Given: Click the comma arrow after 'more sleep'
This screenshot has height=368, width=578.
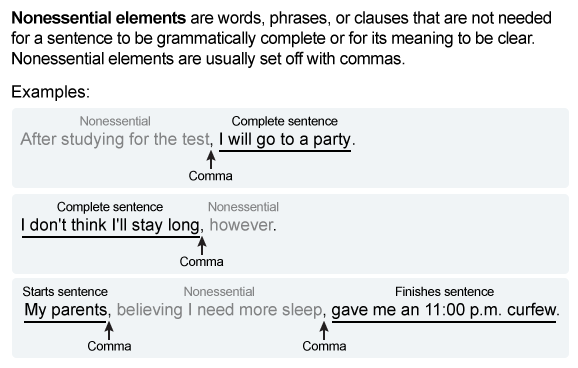Looking at the screenshot, I should [324, 330].
